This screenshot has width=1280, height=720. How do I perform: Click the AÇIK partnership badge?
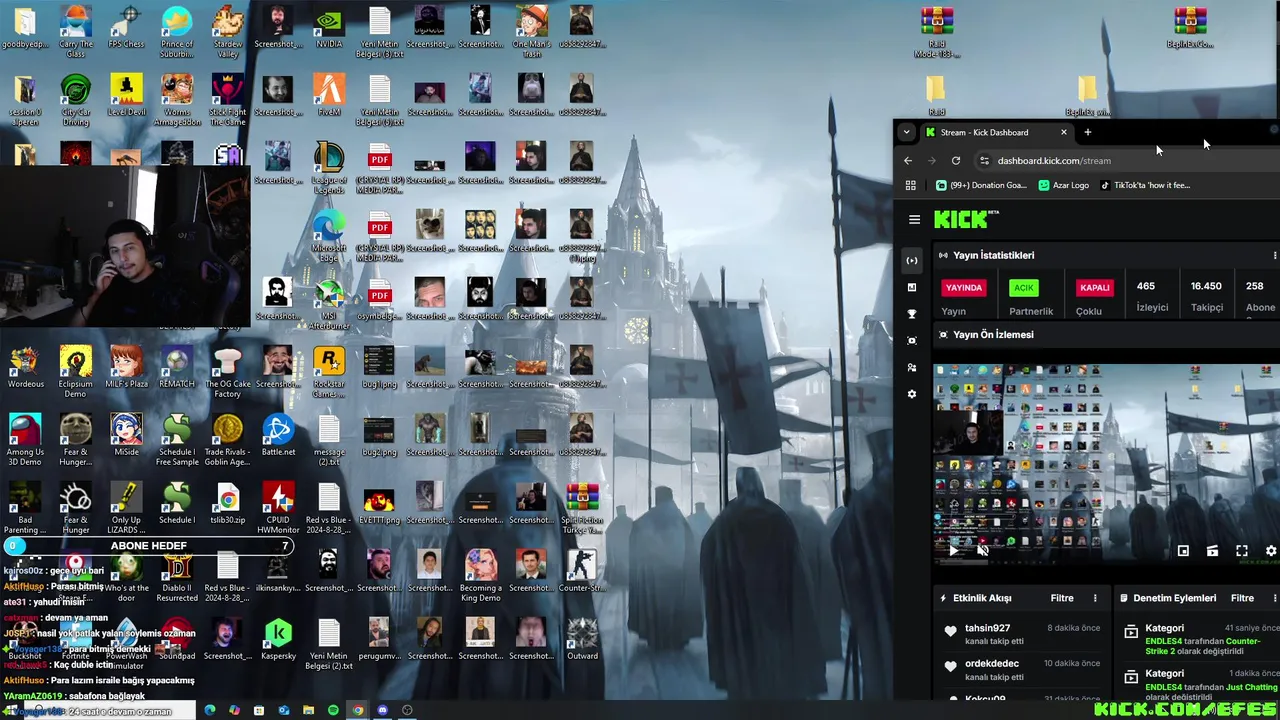pos(1024,288)
